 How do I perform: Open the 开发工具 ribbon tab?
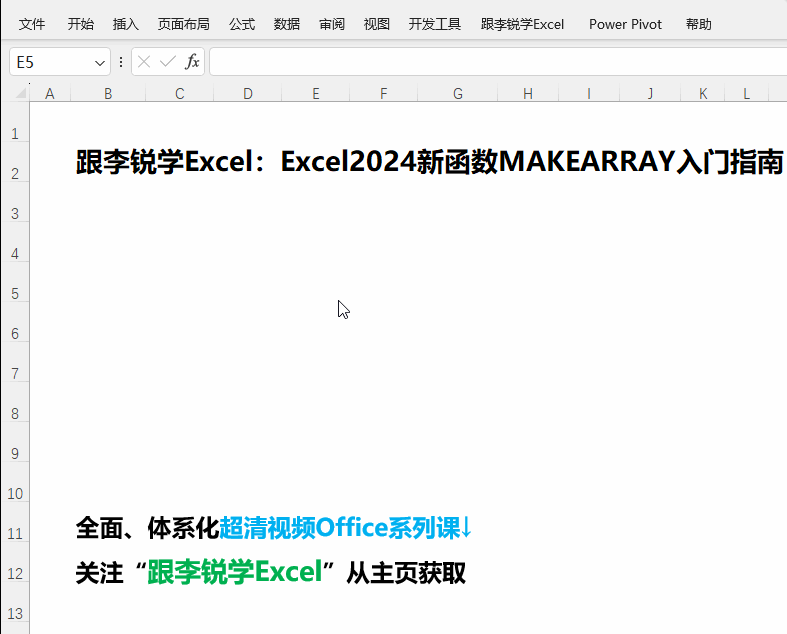coord(435,24)
